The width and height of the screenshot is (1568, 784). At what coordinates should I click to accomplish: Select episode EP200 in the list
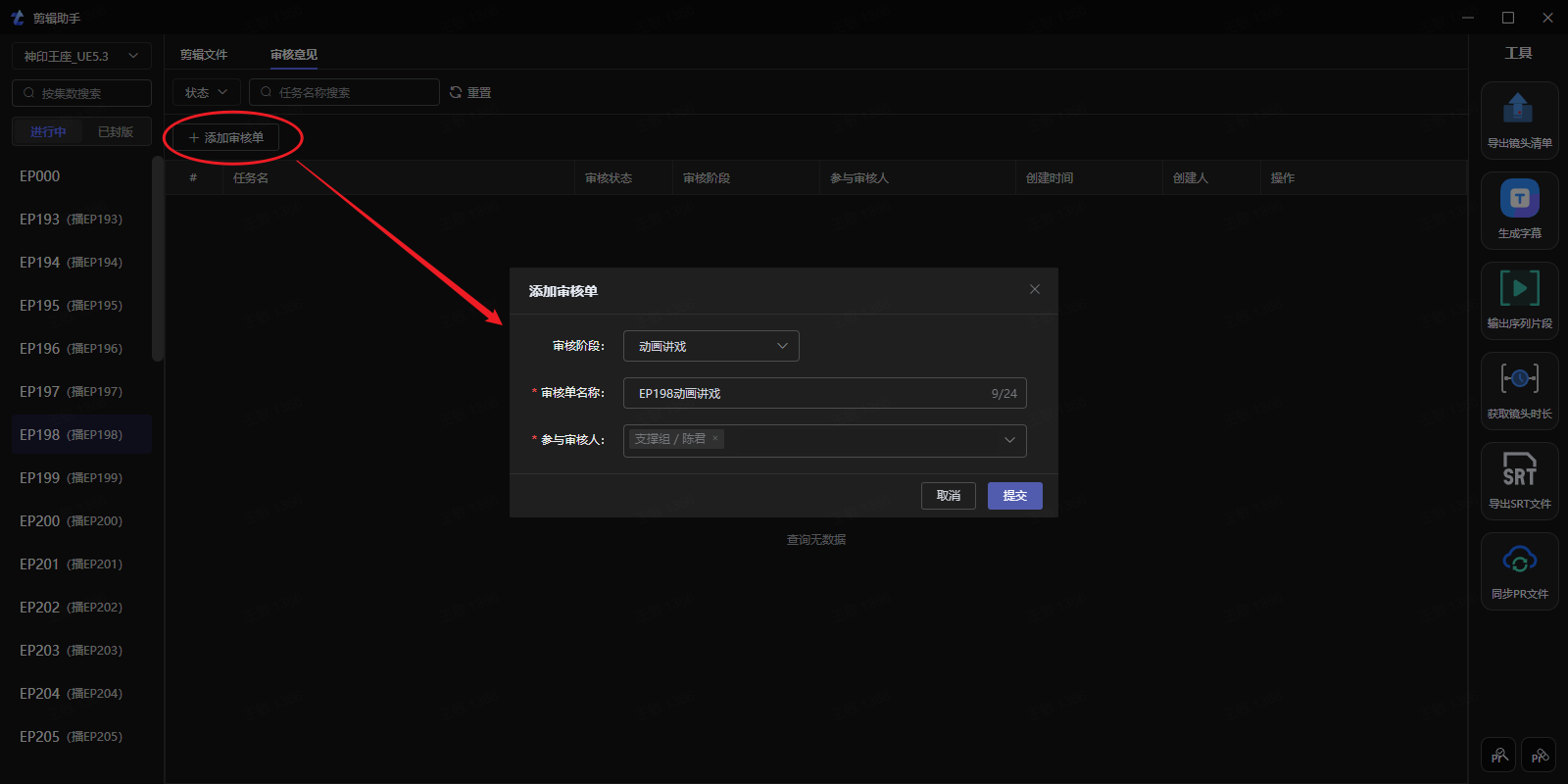point(71,521)
